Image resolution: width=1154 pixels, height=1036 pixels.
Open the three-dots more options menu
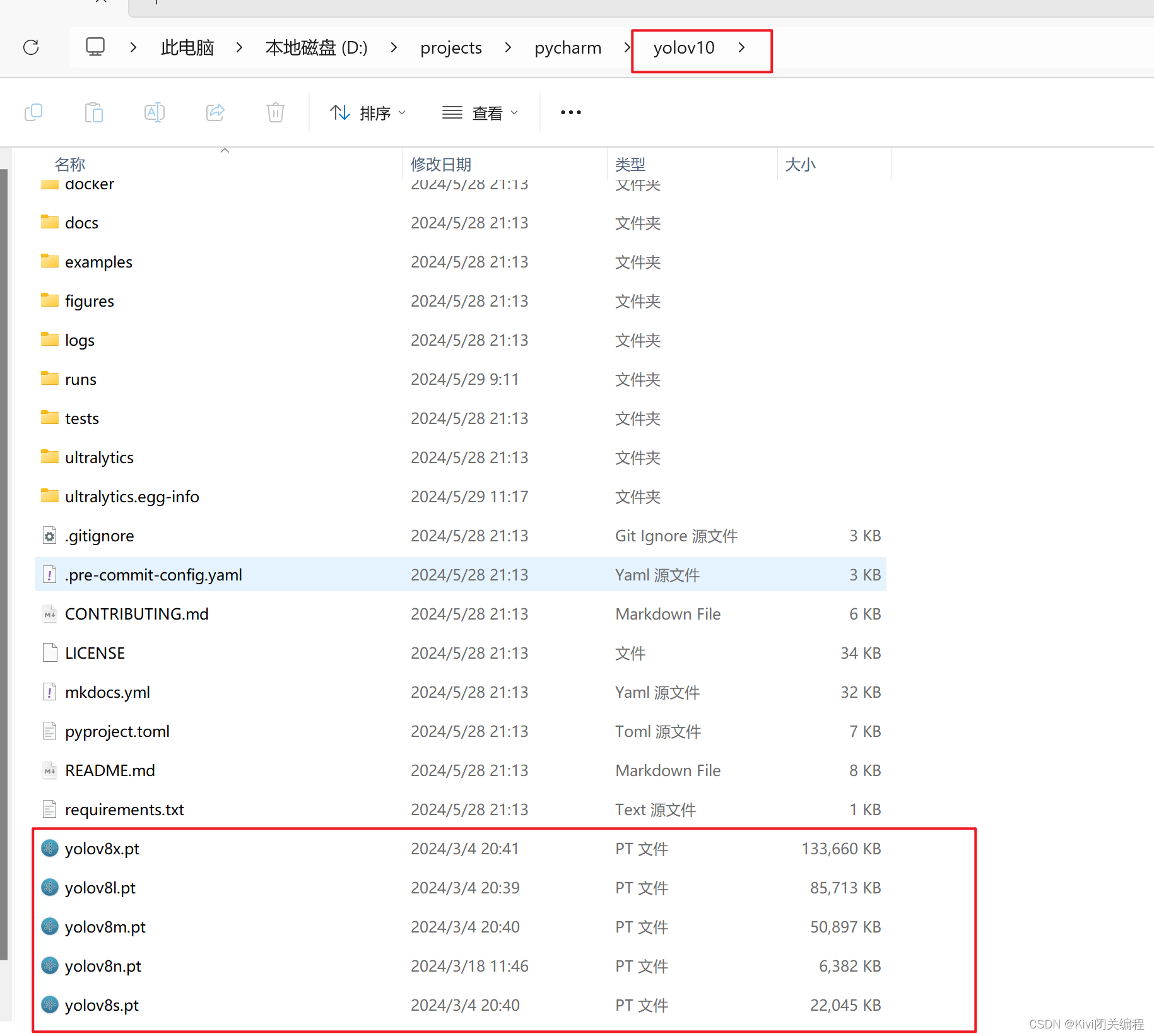571,113
